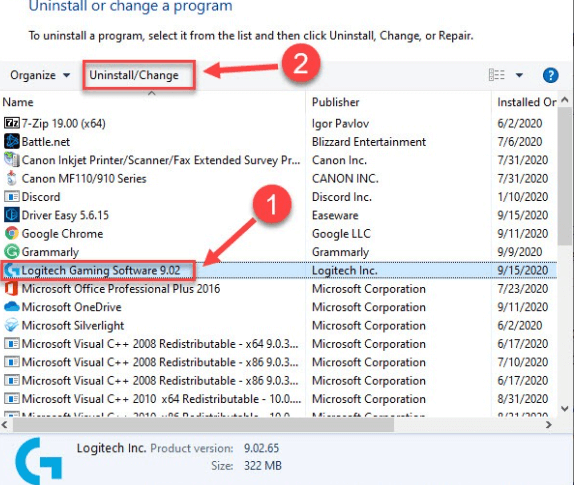This screenshot has width=574, height=485.
Task: Click the Microsoft OneDrive cloud icon
Action: tap(12, 306)
